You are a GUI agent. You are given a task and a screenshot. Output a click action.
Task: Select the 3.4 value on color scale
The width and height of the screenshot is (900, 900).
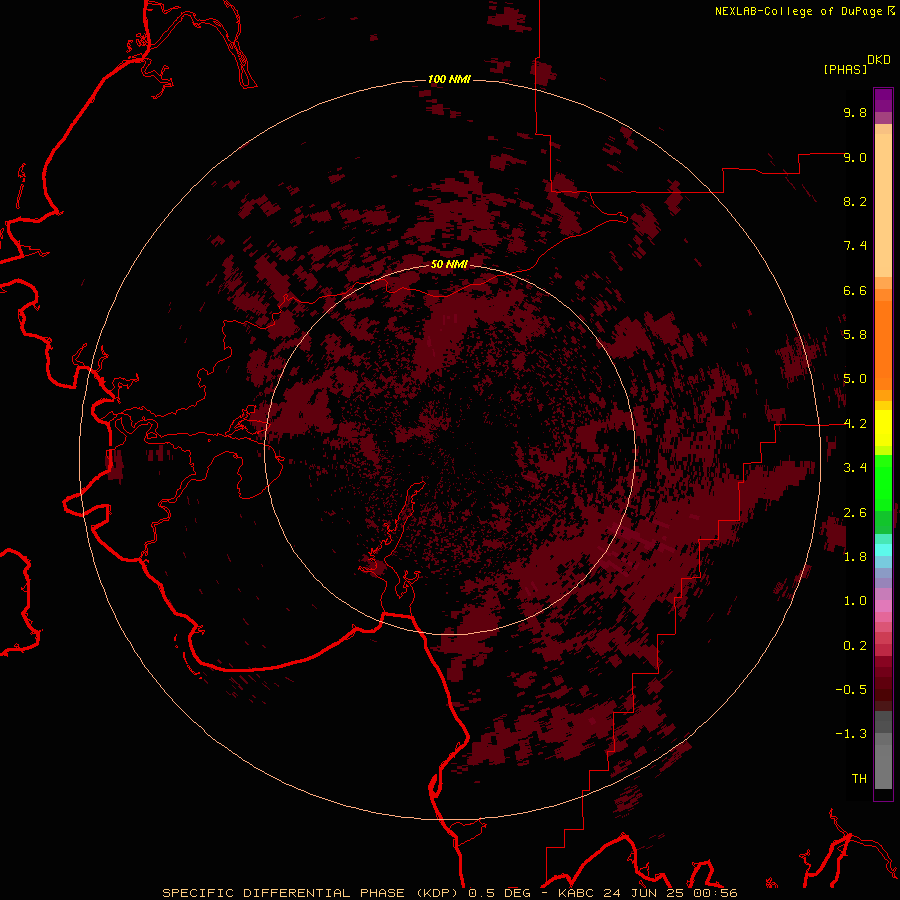[855, 468]
